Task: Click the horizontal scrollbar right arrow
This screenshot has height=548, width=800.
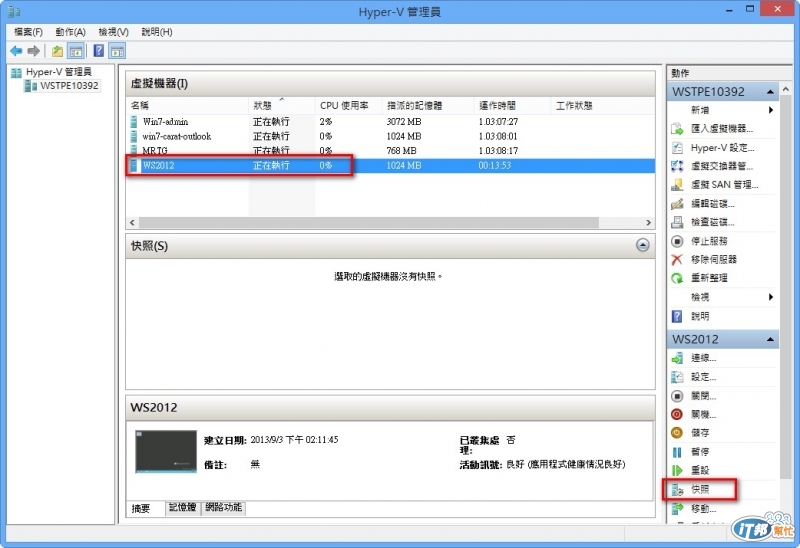Action: click(648, 222)
